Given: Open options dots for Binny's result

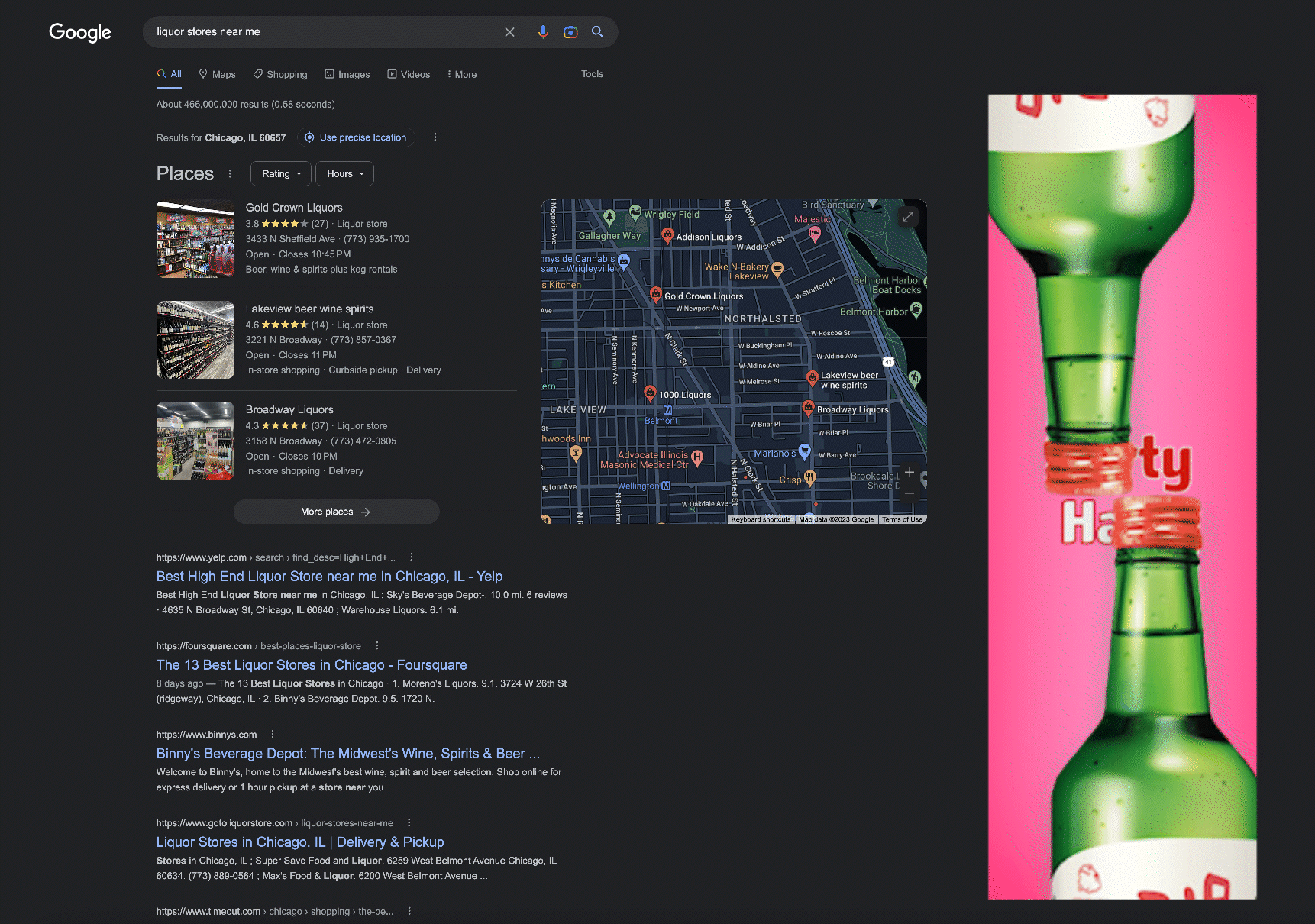Looking at the screenshot, I should point(273,735).
